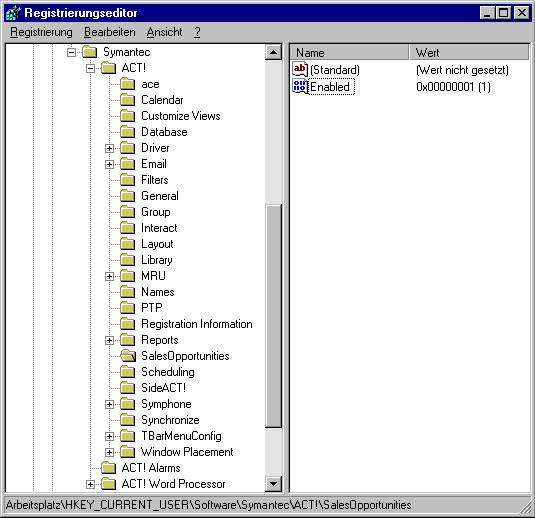Image resolution: width=535 pixels, height=518 pixels.
Task: Select the Enabled value entry
Action: point(331,87)
